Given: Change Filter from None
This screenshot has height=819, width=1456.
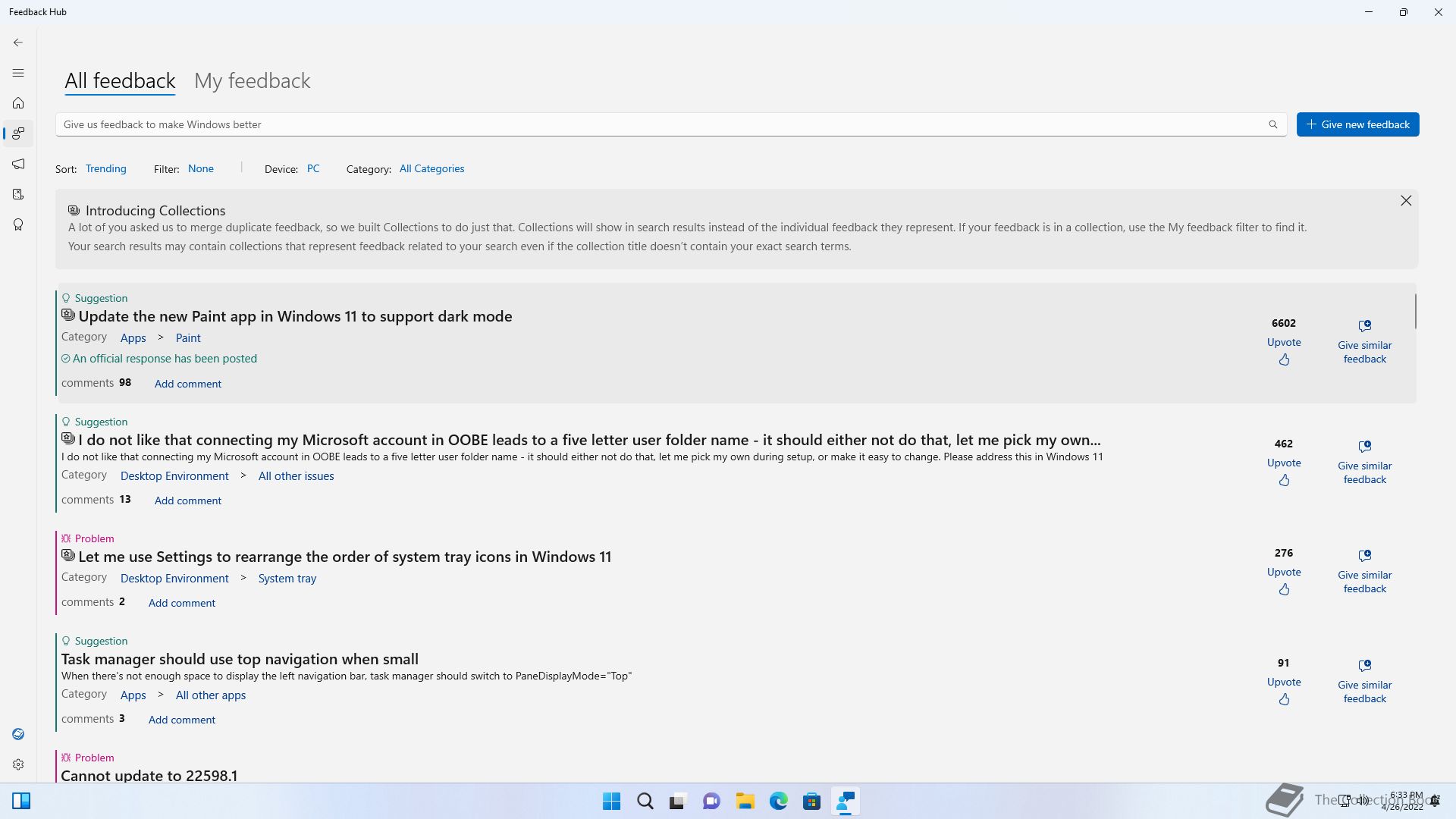Looking at the screenshot, I should coord(201,168).
